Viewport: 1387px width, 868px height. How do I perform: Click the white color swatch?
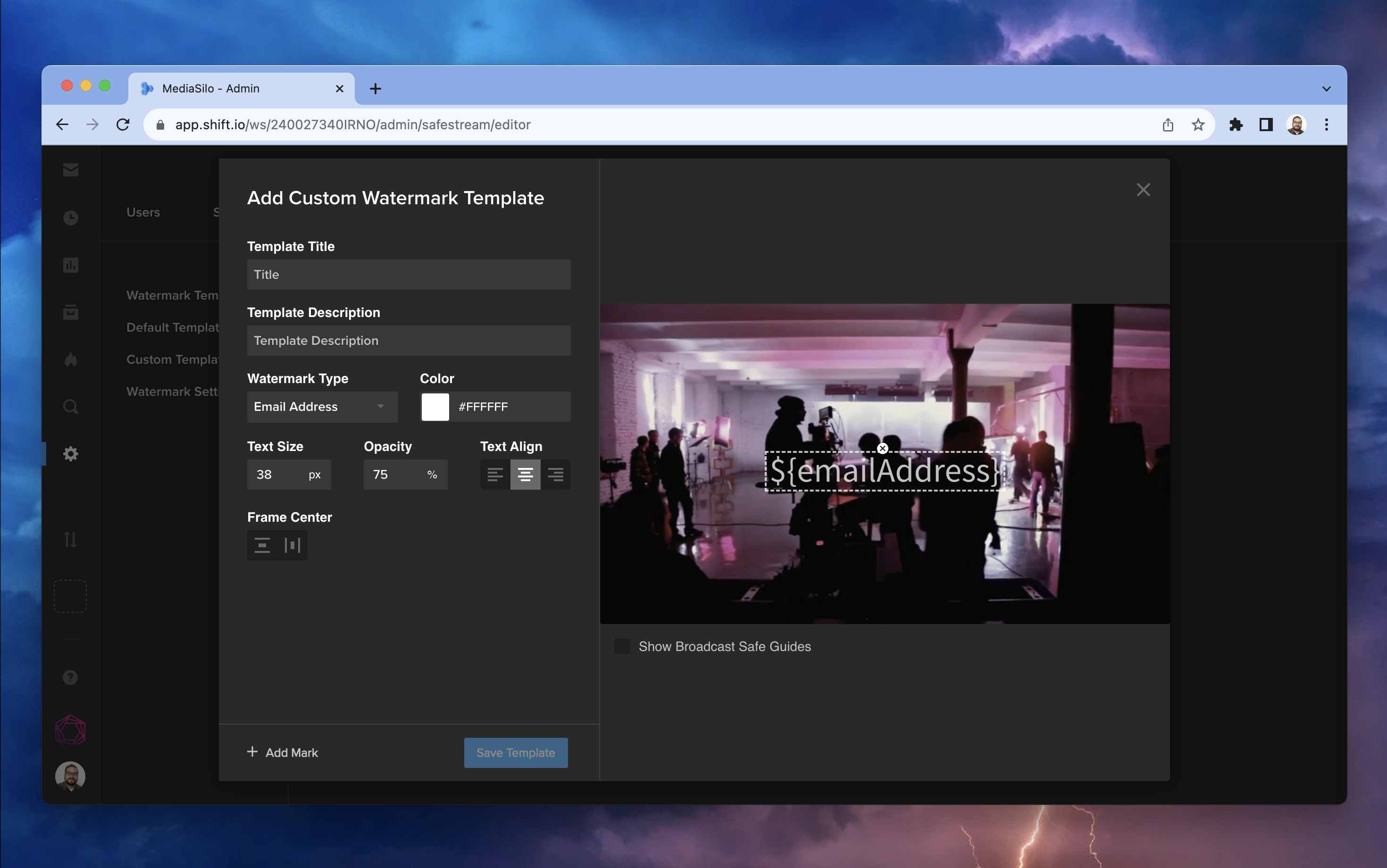(435, 407)
